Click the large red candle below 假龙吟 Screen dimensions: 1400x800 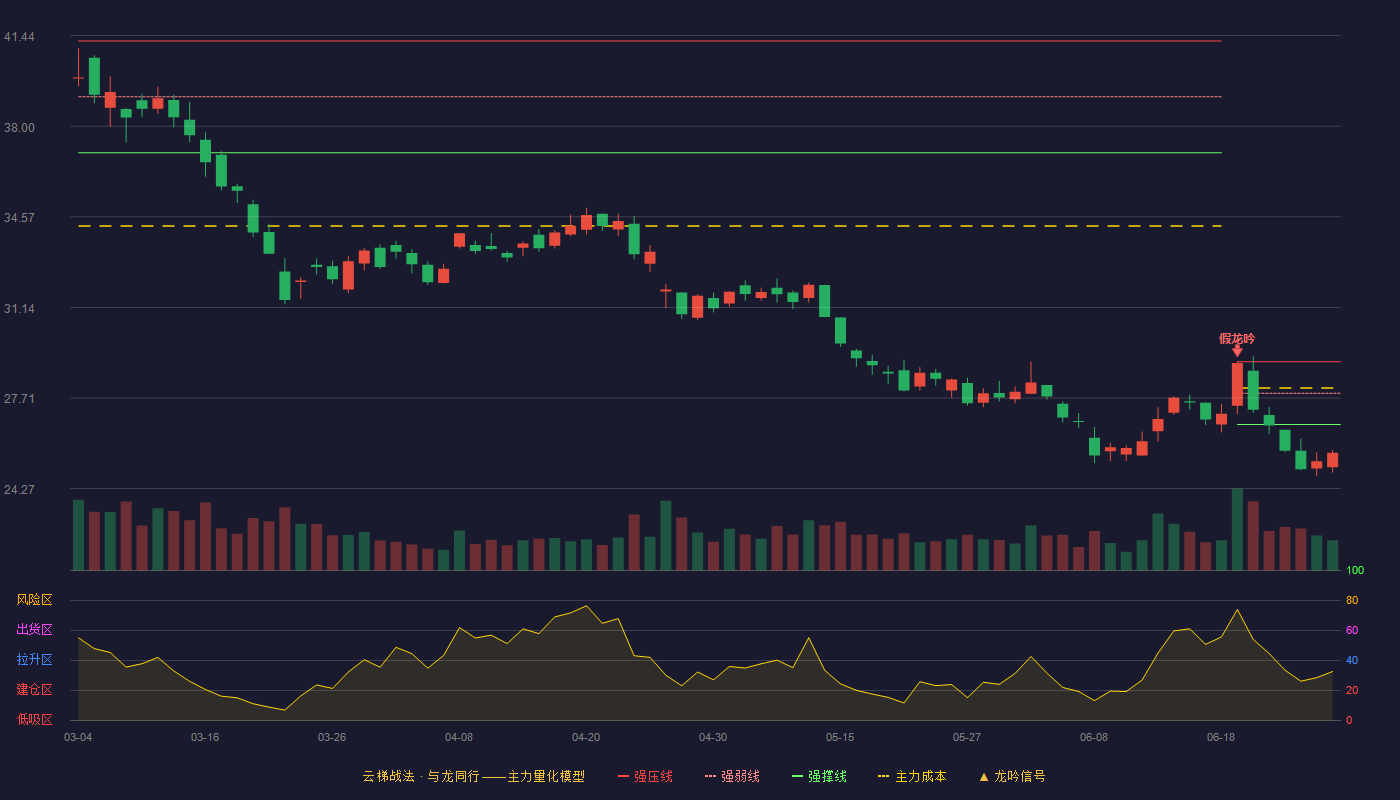(1237, 385)
